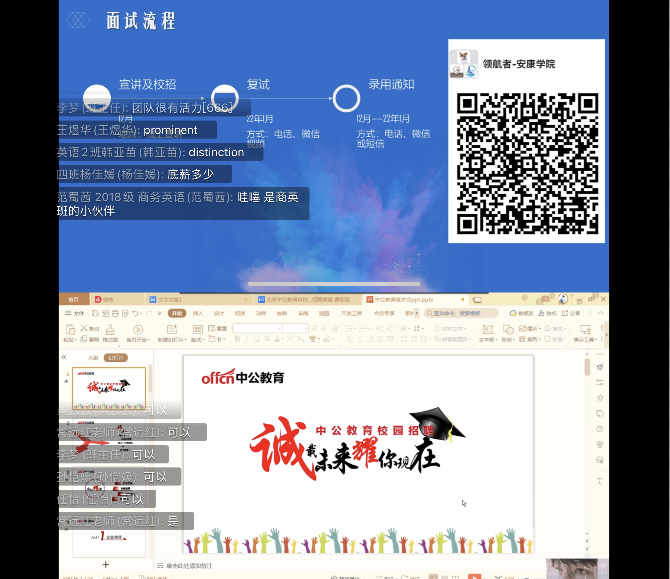Switch to the 大纲 outline view tab
Image resolution: width=670 pixels, height=579 pixels.
click(93, 356)
